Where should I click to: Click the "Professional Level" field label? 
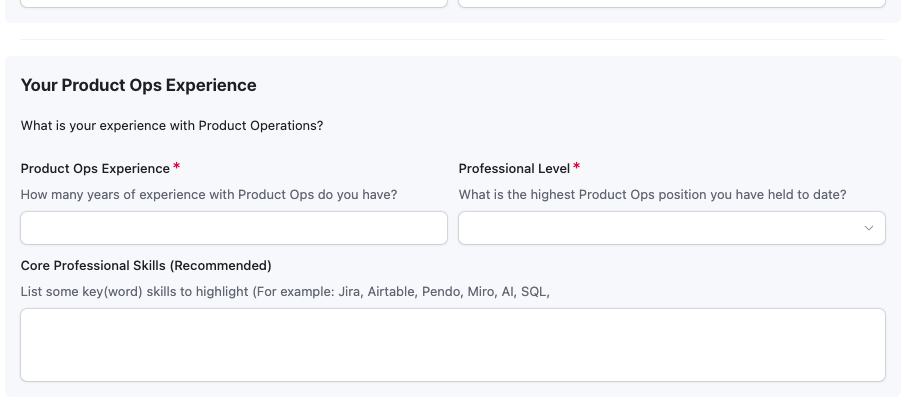[514, 168]
